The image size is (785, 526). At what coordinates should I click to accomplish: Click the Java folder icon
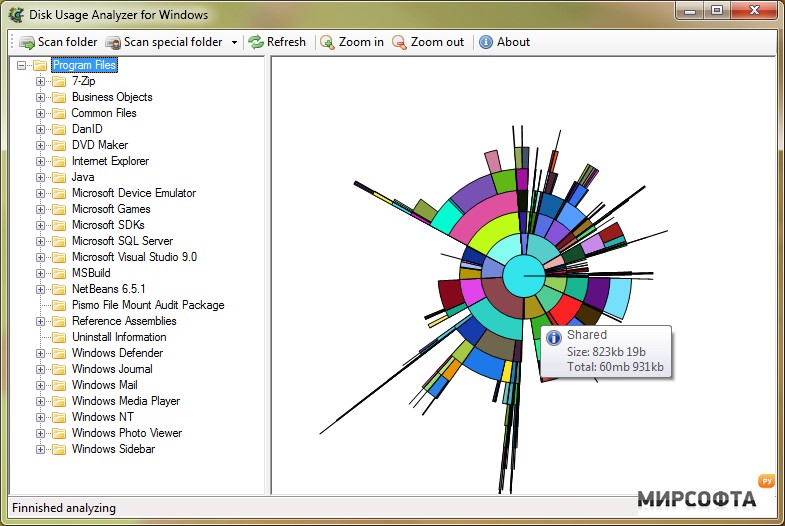[x=59, y=177]
